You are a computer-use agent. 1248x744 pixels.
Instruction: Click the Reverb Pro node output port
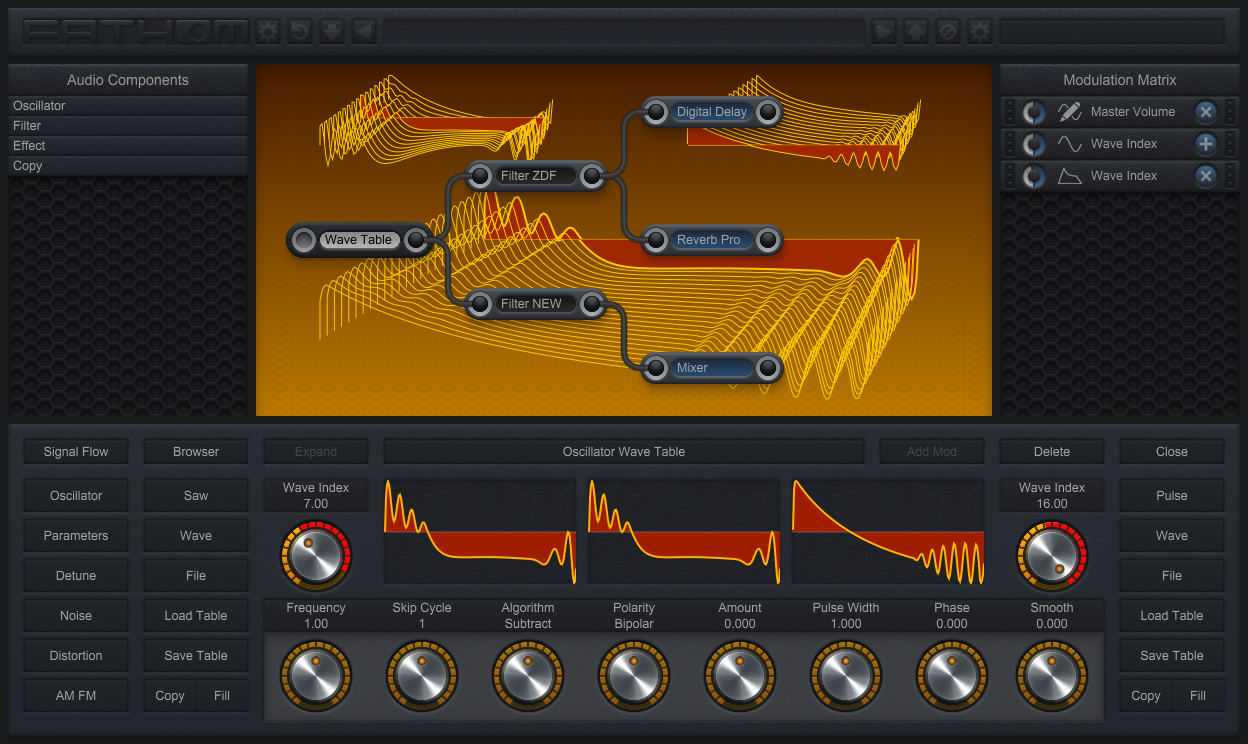click(x=768, y=240)
